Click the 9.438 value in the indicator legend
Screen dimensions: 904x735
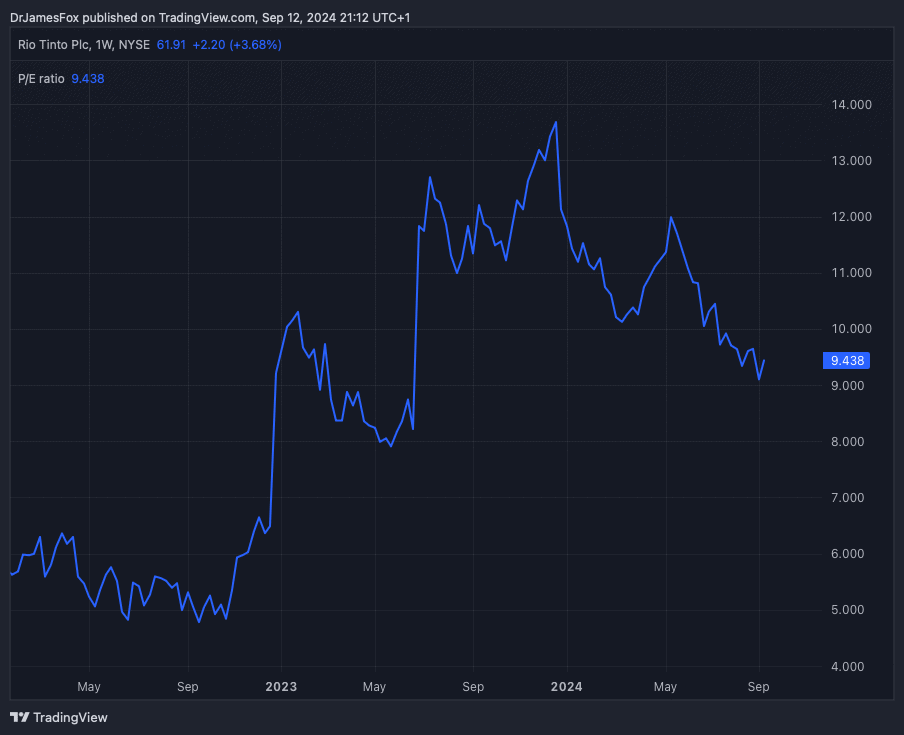click(88, 79)
